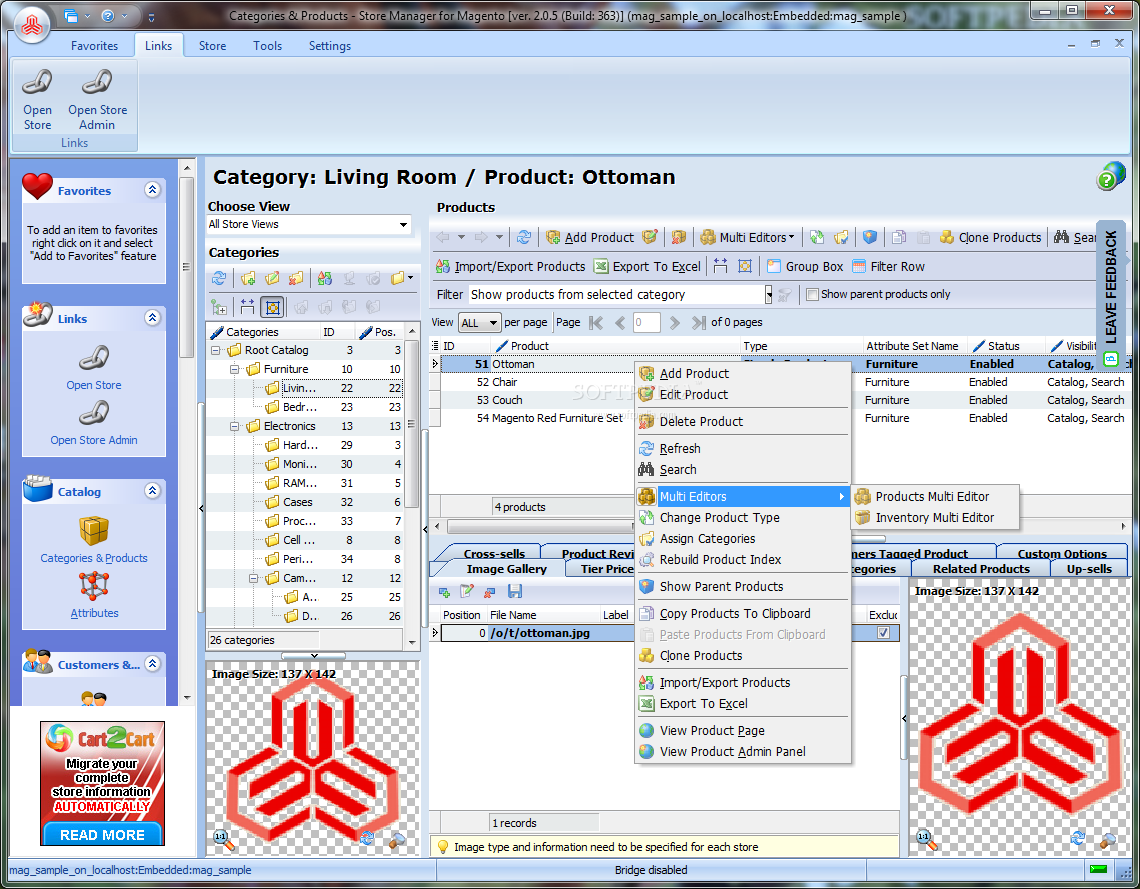
Task: Add a new category with folder-plus icon
Action: point(248,278)
